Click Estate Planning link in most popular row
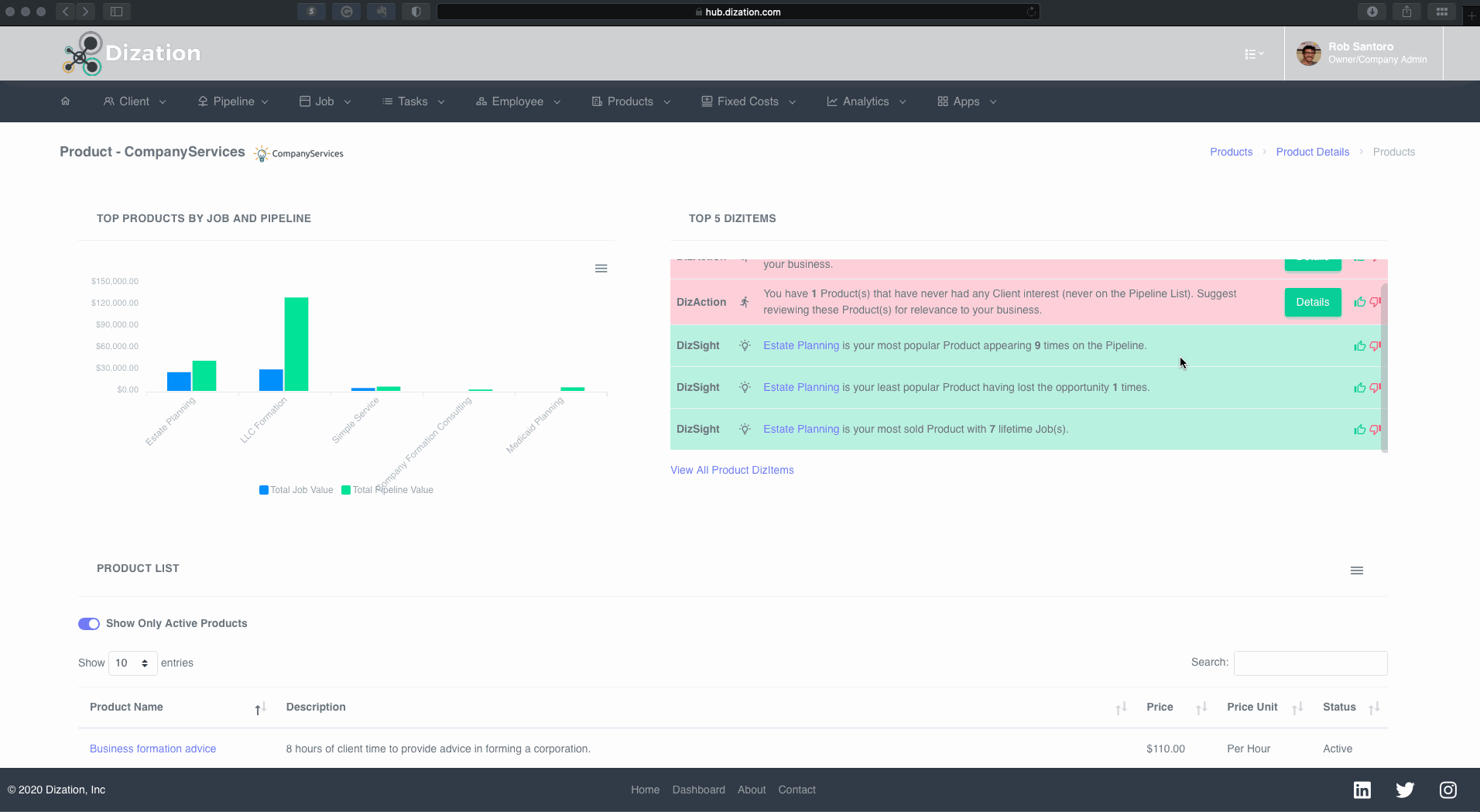The image size is (1480, 812). 801,346
